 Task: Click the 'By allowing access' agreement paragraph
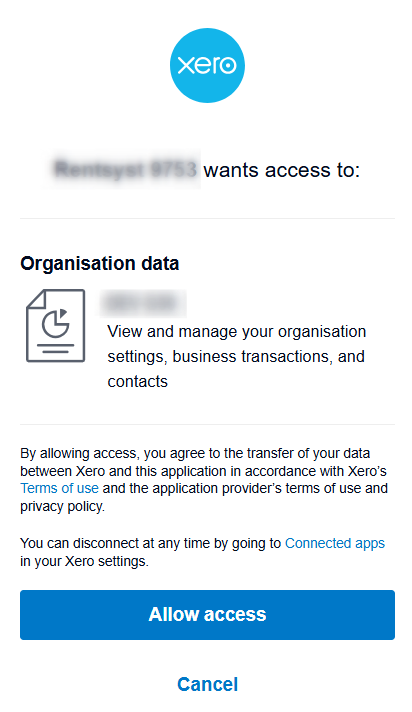click(x=204, y=480)
